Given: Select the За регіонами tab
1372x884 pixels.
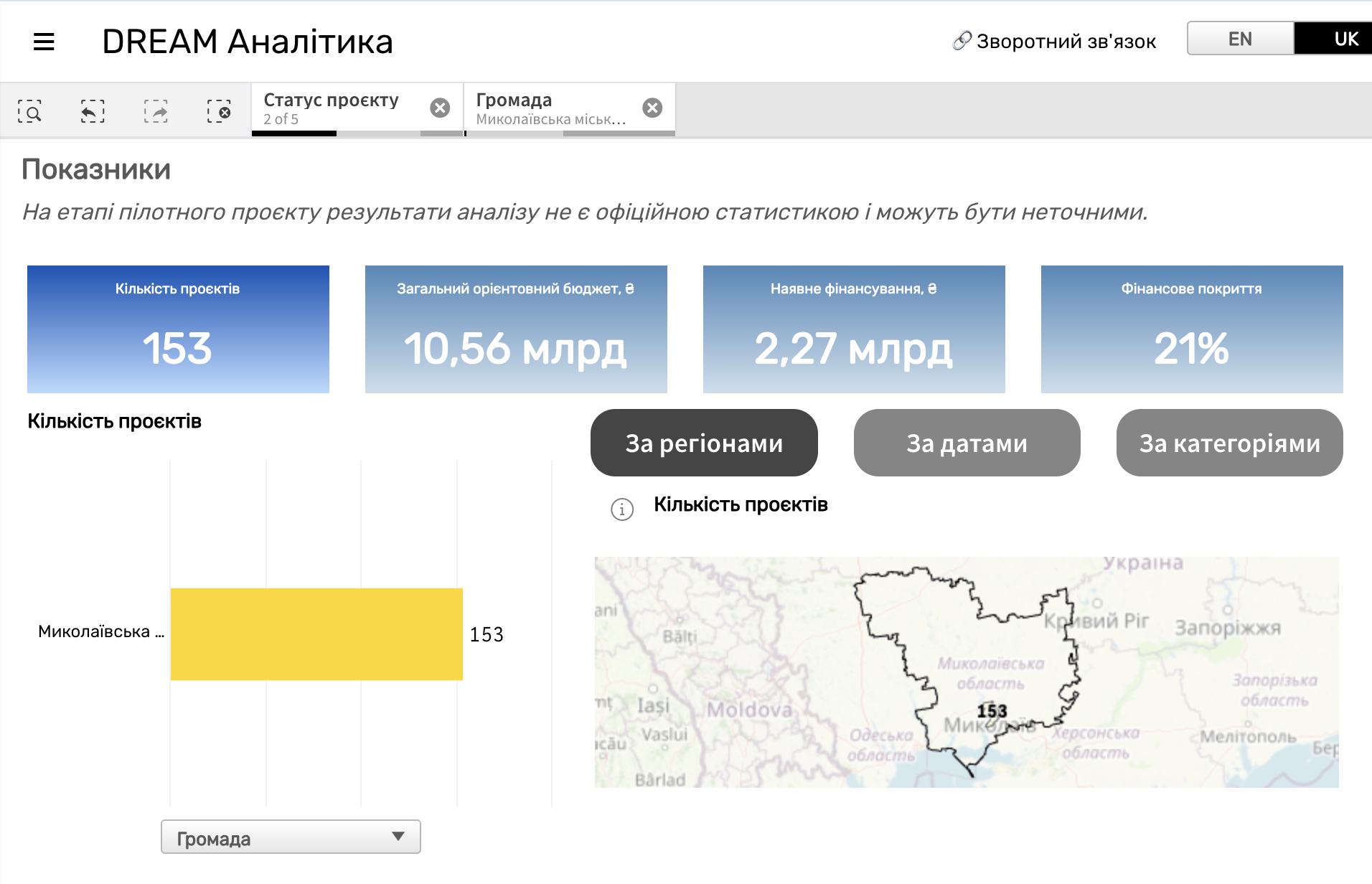Looking at the screenshot, I should [703, 443].
